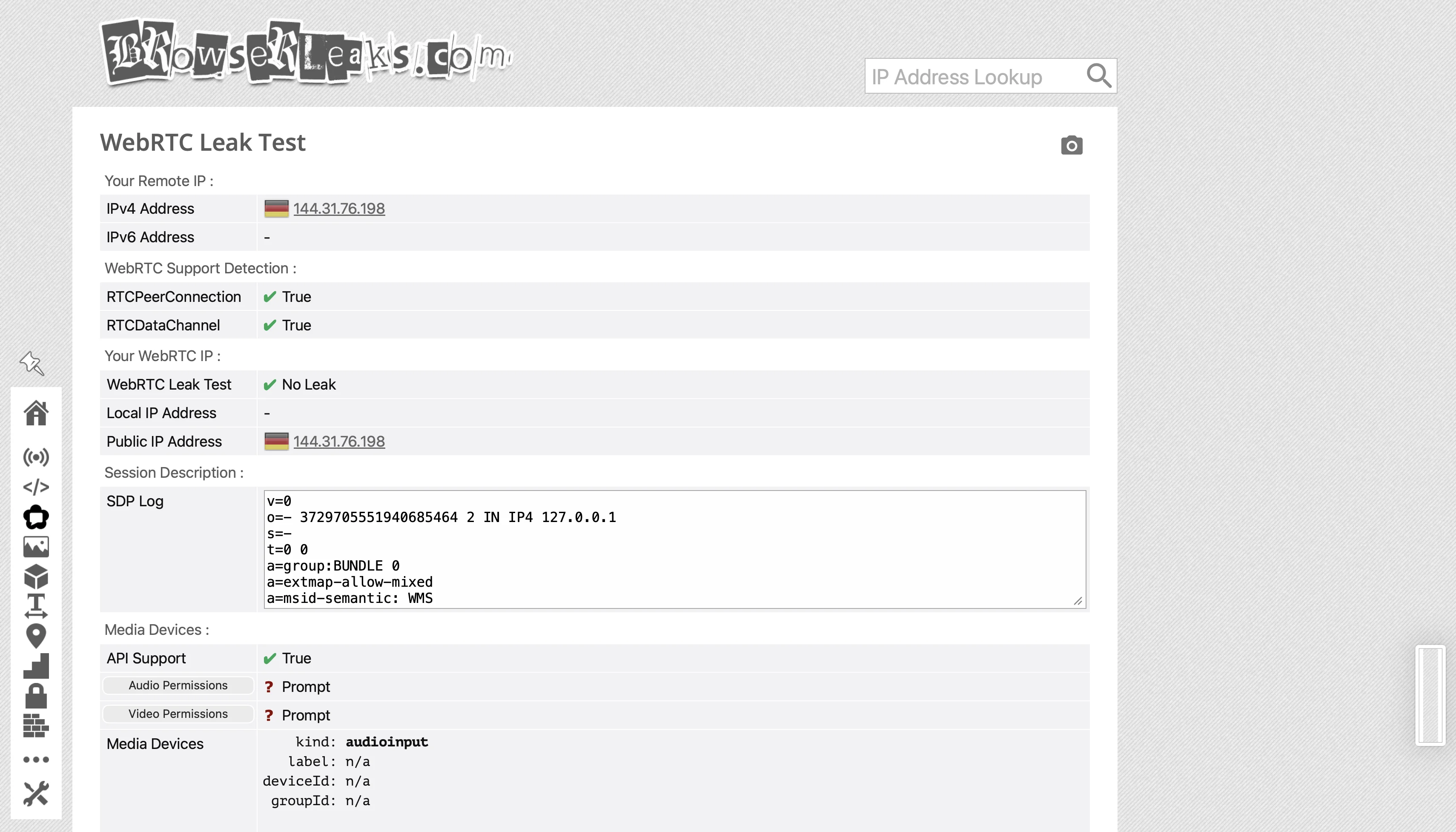Click the German flag beside Public IP Address
This screenshot has height=832, width=1456.
[276, 441]
